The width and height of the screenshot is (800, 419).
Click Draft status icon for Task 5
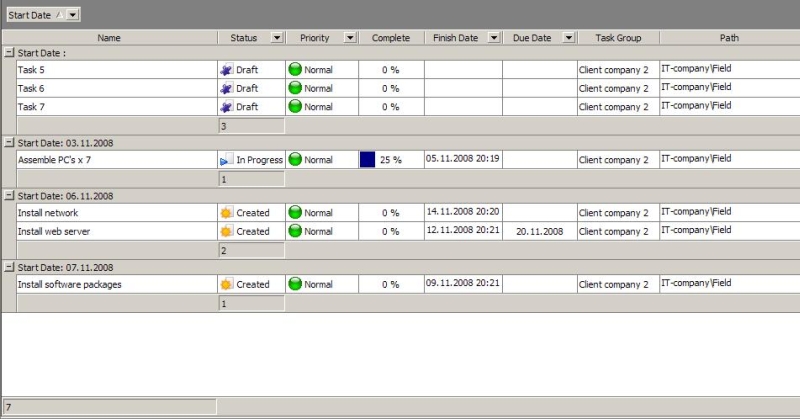pos(226,70)
